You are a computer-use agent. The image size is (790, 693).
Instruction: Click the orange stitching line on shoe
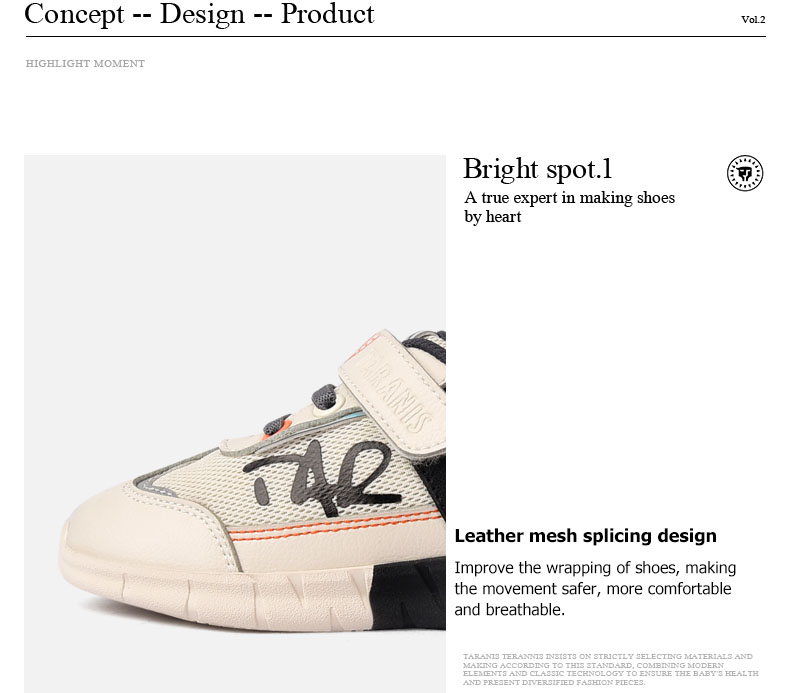click(x=333, y=527)
